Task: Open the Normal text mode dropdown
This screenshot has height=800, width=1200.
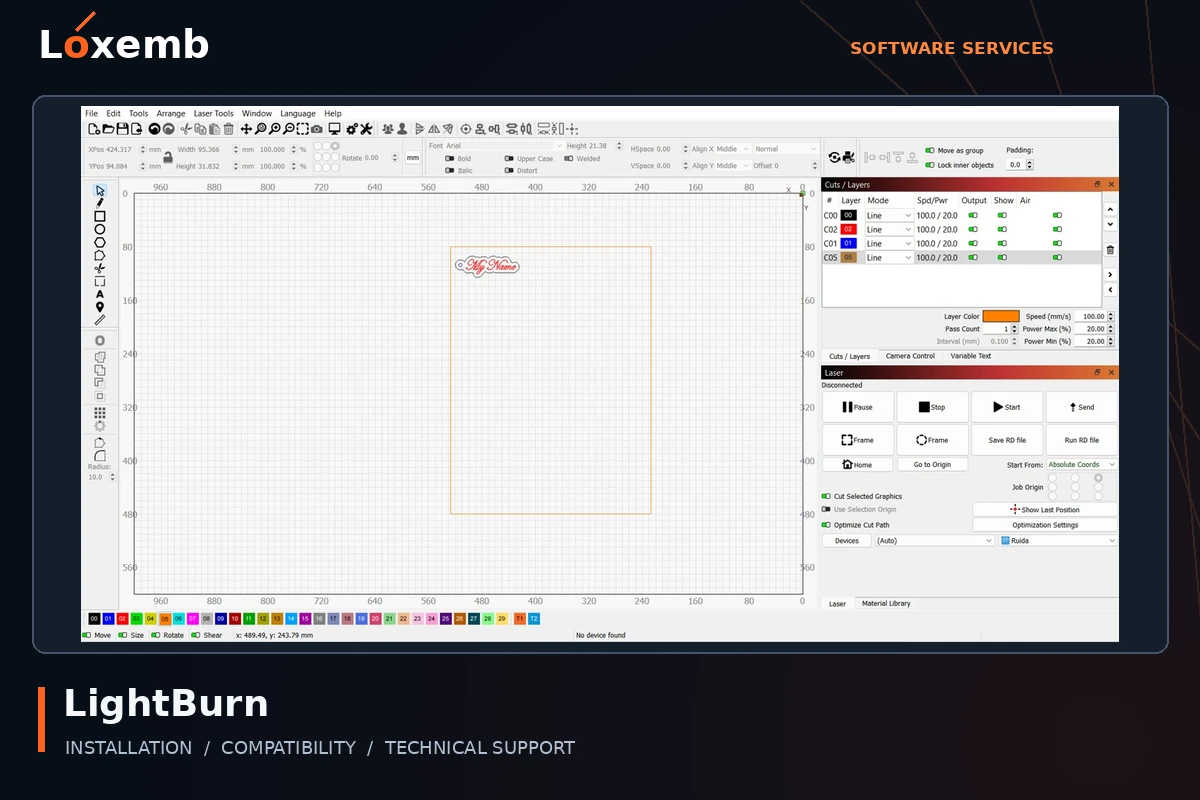Action: [785, 149]
